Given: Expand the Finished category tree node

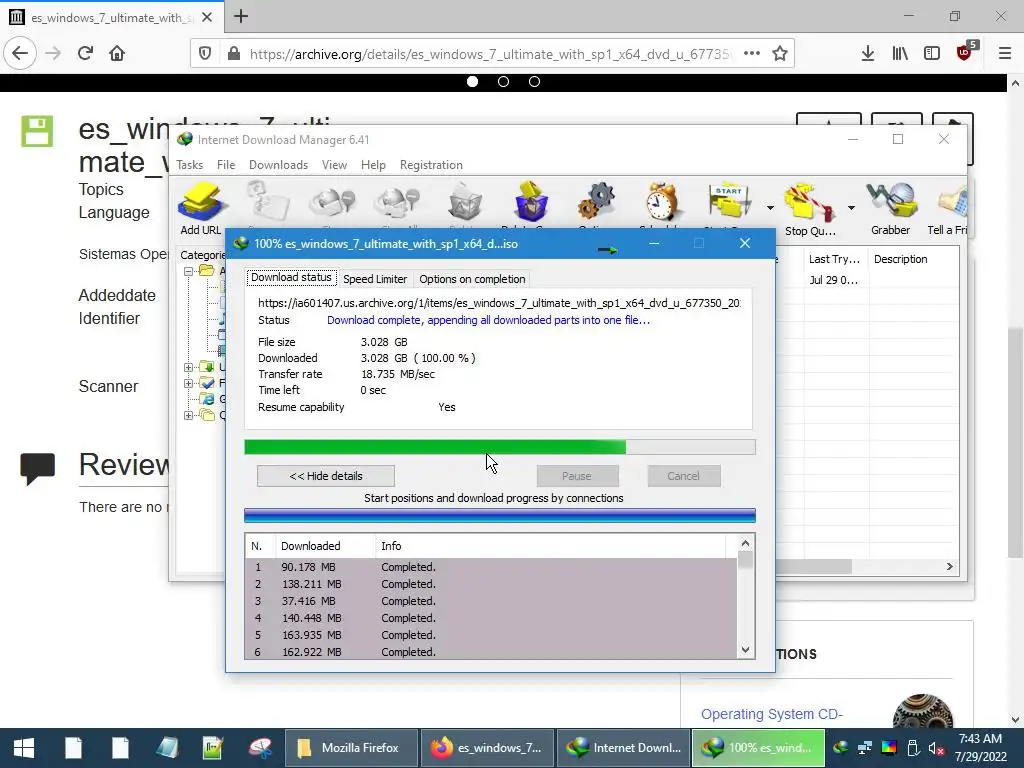Looking at the screenshot, I should coord(188,383).
